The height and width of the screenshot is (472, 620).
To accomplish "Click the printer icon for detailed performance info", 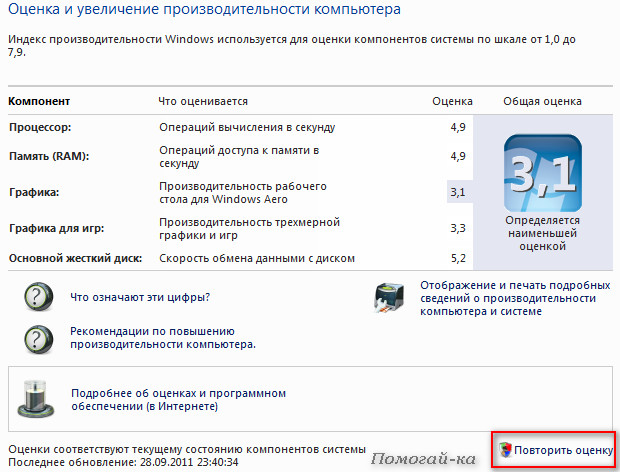I will [389, 298].
